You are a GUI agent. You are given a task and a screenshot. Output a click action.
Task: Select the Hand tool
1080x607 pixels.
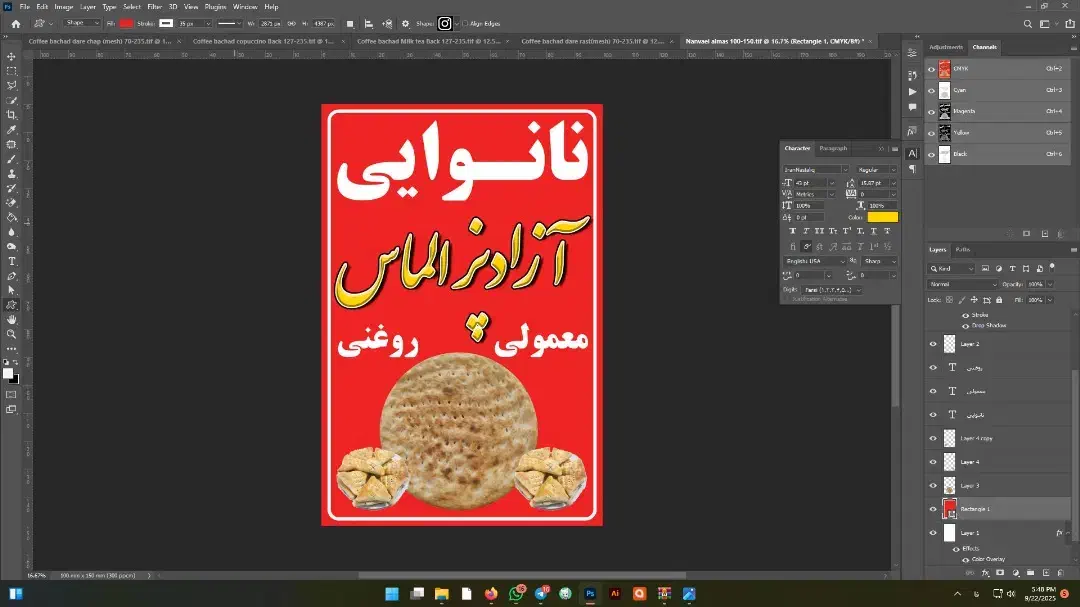tap(11, 320)
